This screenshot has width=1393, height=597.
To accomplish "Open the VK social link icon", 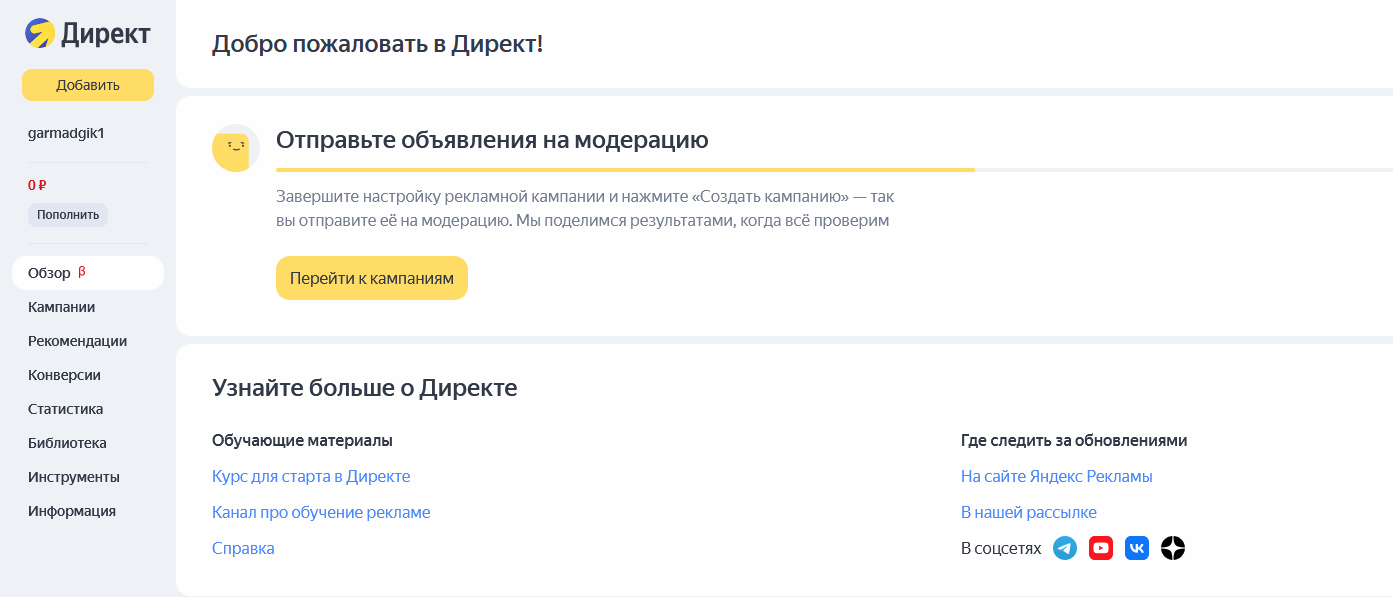I will [1137, 548].
